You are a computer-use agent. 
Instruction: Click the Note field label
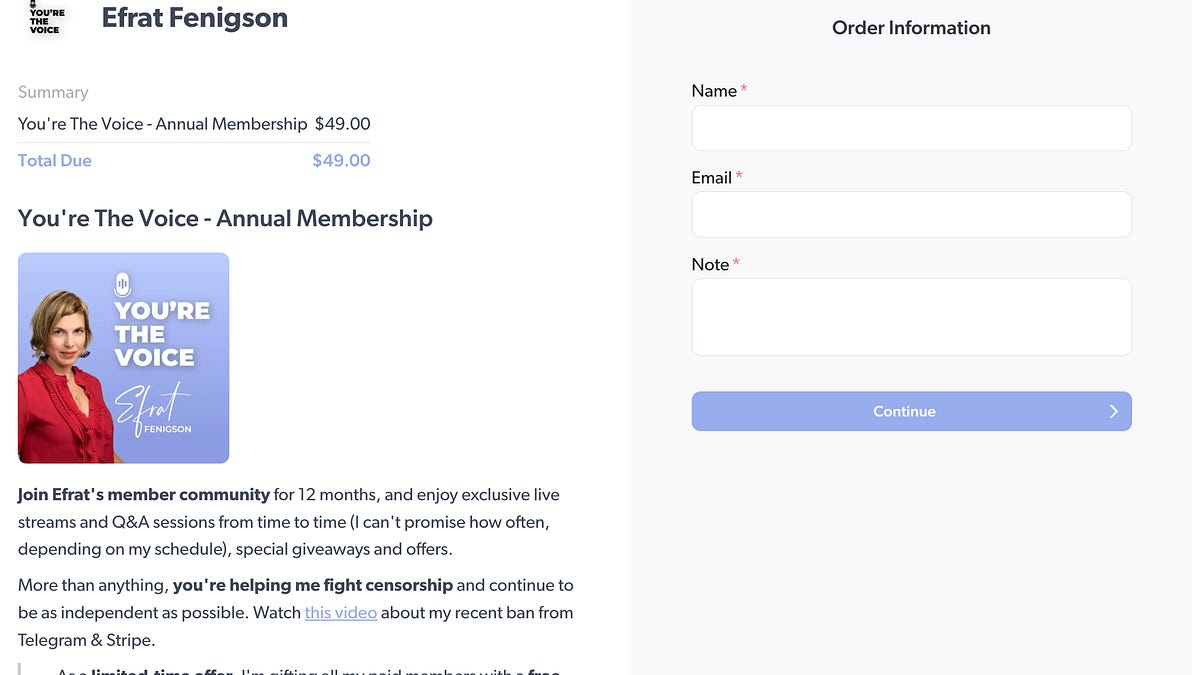(710, 265)
